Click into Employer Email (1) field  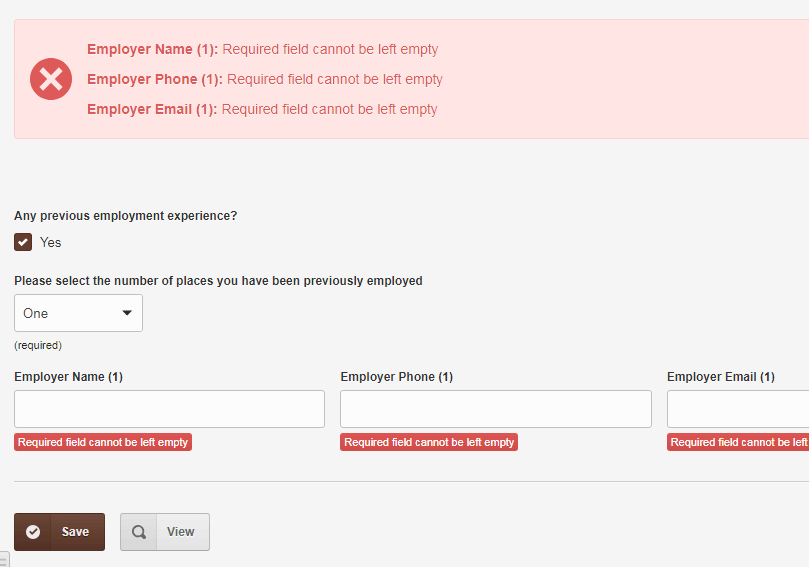pyautogui.click(x=738, y=409)
